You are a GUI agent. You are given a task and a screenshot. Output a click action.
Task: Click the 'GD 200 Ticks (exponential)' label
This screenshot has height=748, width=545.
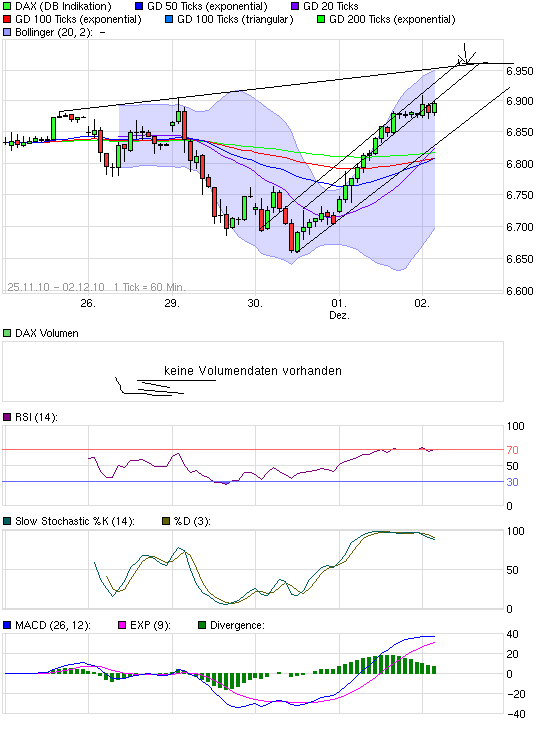(392, 20)
